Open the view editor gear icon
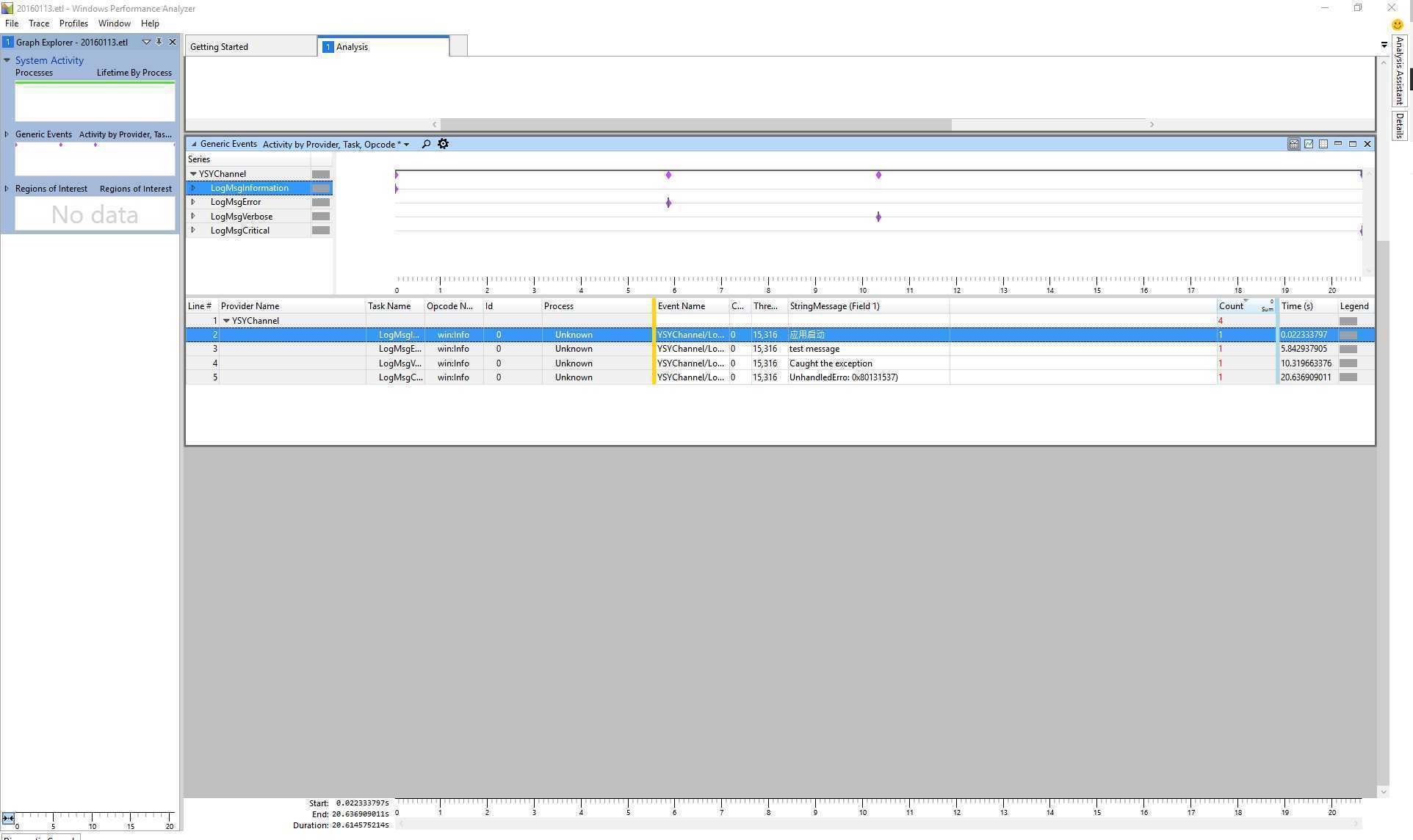 click(443, 144)
